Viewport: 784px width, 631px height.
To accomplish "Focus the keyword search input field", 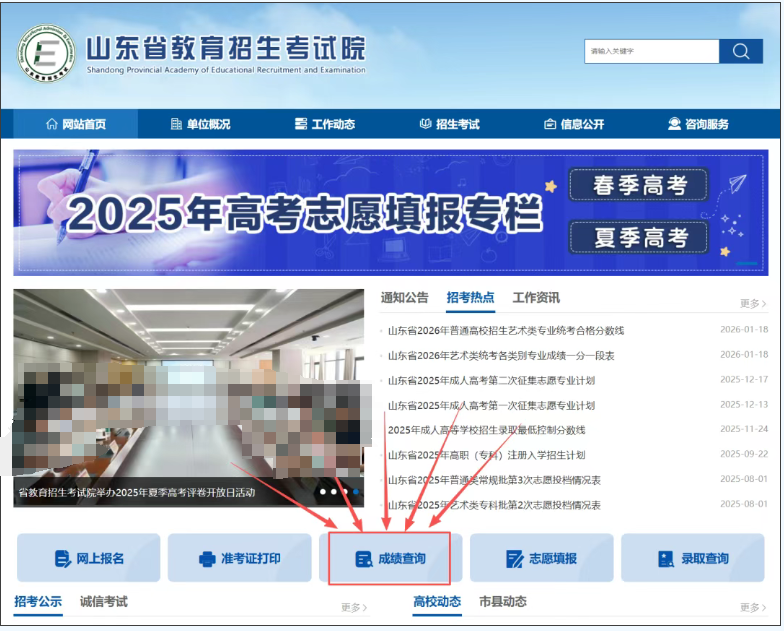I will 652,51.
